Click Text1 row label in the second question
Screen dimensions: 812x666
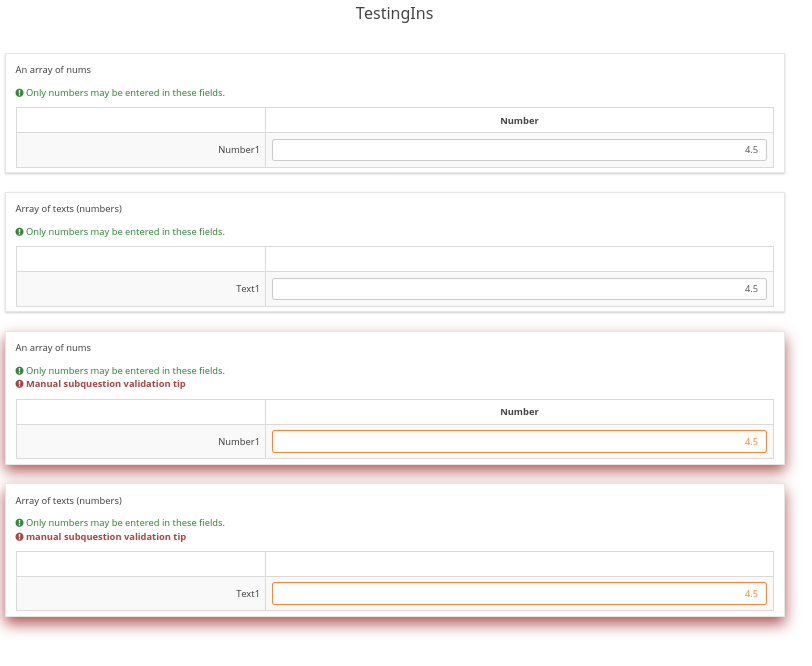click(x=247, y=289)
